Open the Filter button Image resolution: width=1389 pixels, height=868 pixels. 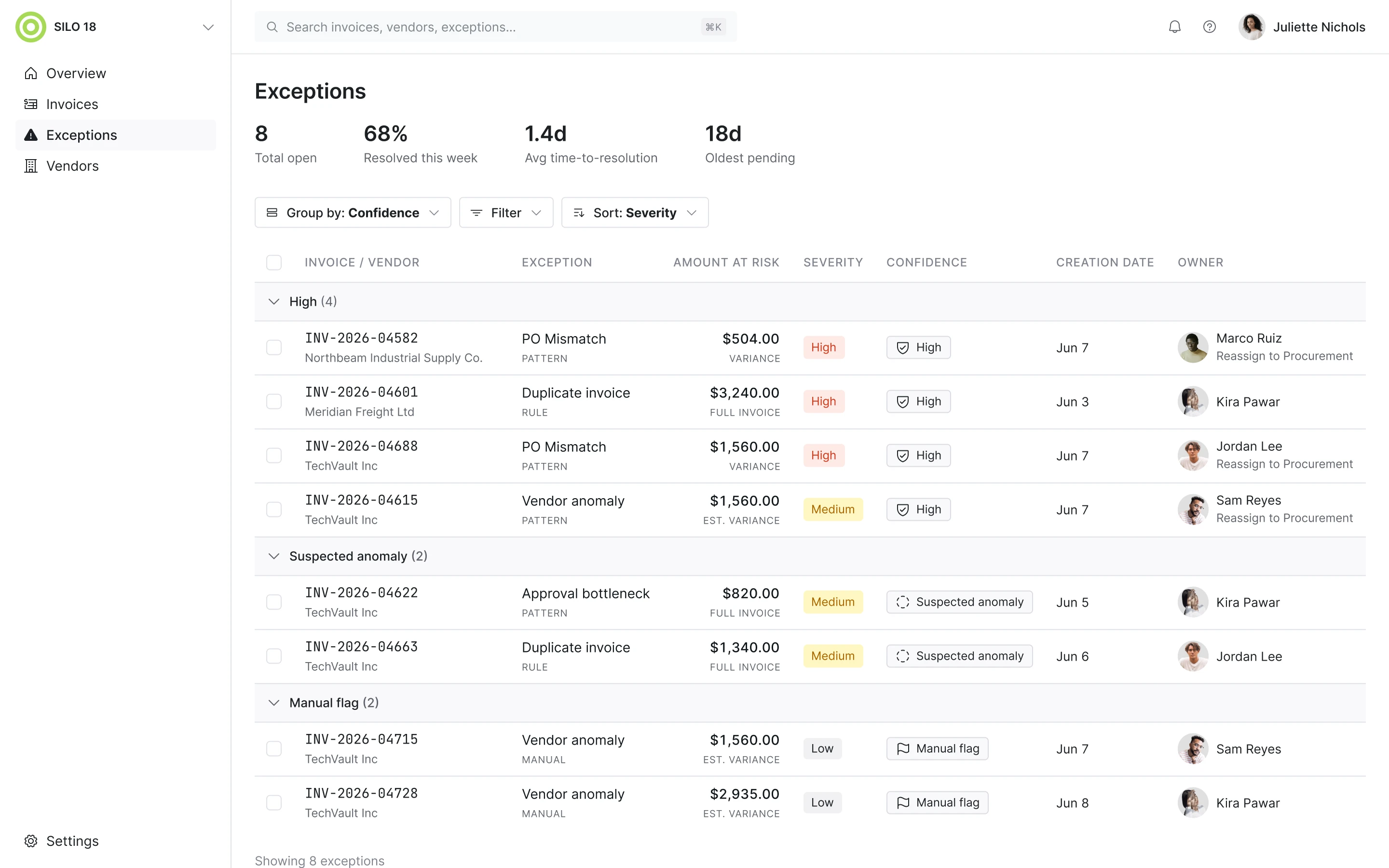pos(506,212)
